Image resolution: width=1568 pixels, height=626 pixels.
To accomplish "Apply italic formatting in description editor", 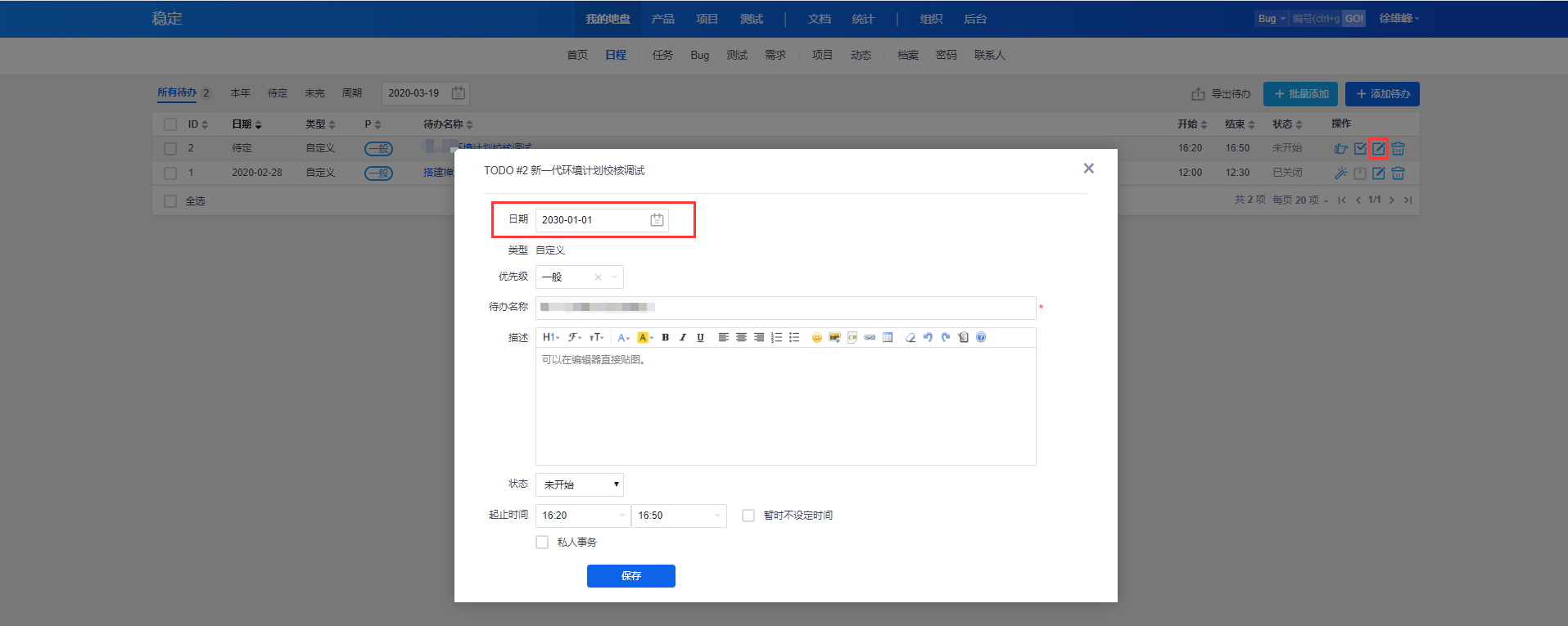I will pos(682,337).
